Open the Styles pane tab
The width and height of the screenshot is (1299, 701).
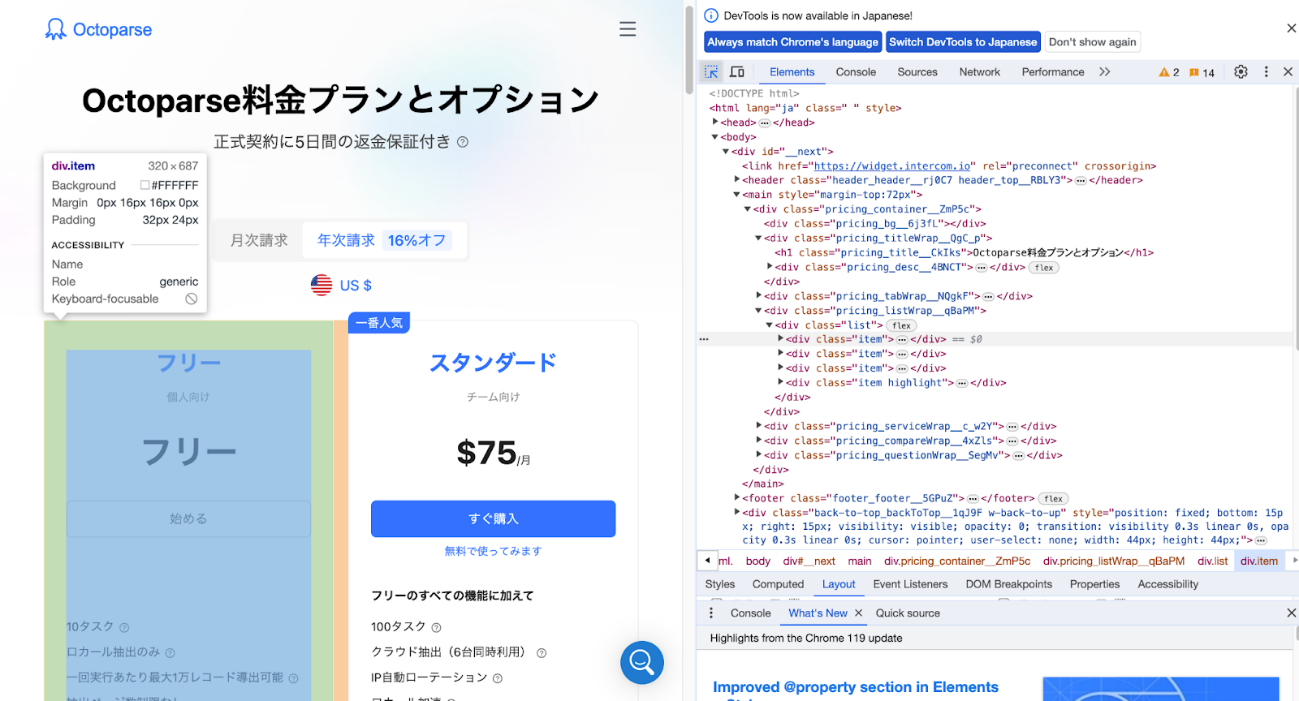click(x=720, y=584)
